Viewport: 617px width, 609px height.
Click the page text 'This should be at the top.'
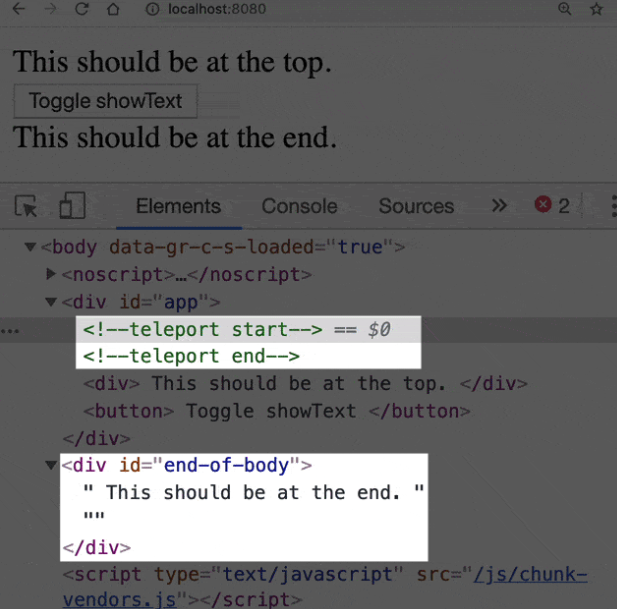click(172, 62)
